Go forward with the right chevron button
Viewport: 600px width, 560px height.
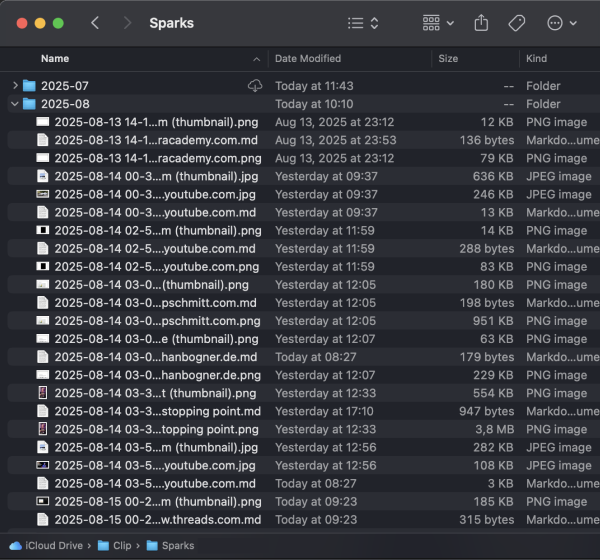tap(127, 23)
